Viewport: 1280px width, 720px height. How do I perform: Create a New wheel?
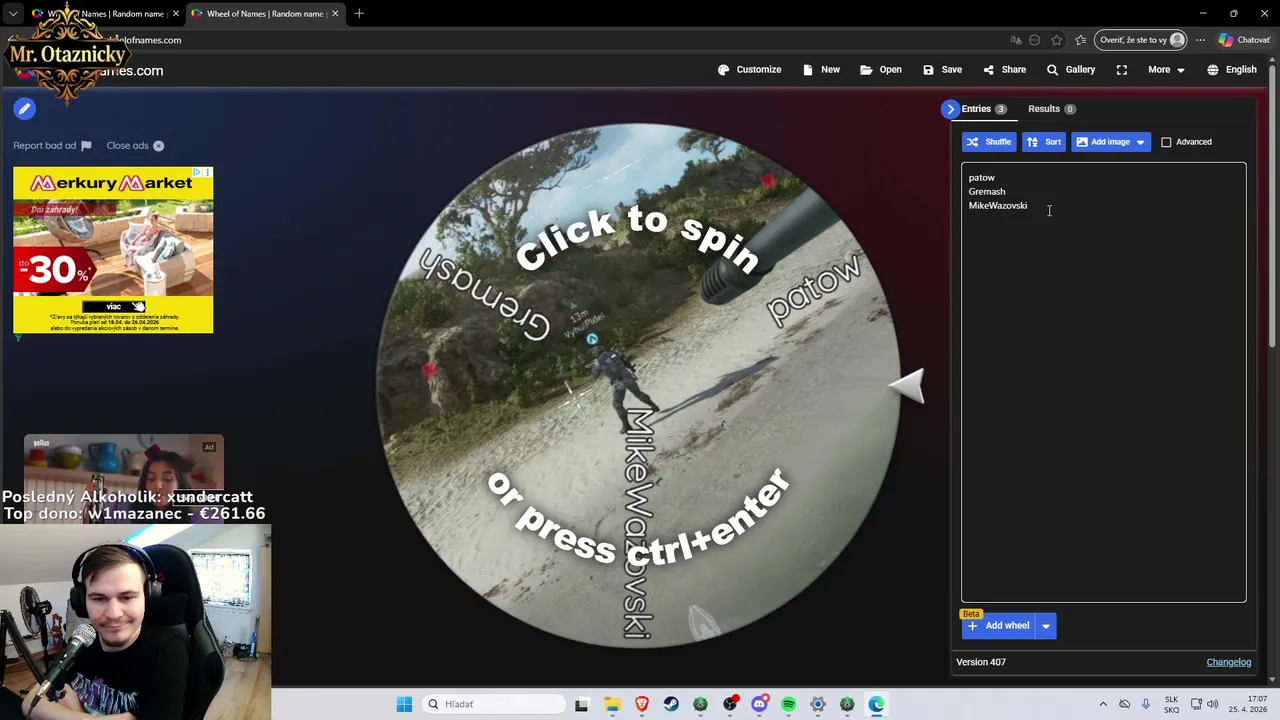pyautogui.click(x=820, y=70)
